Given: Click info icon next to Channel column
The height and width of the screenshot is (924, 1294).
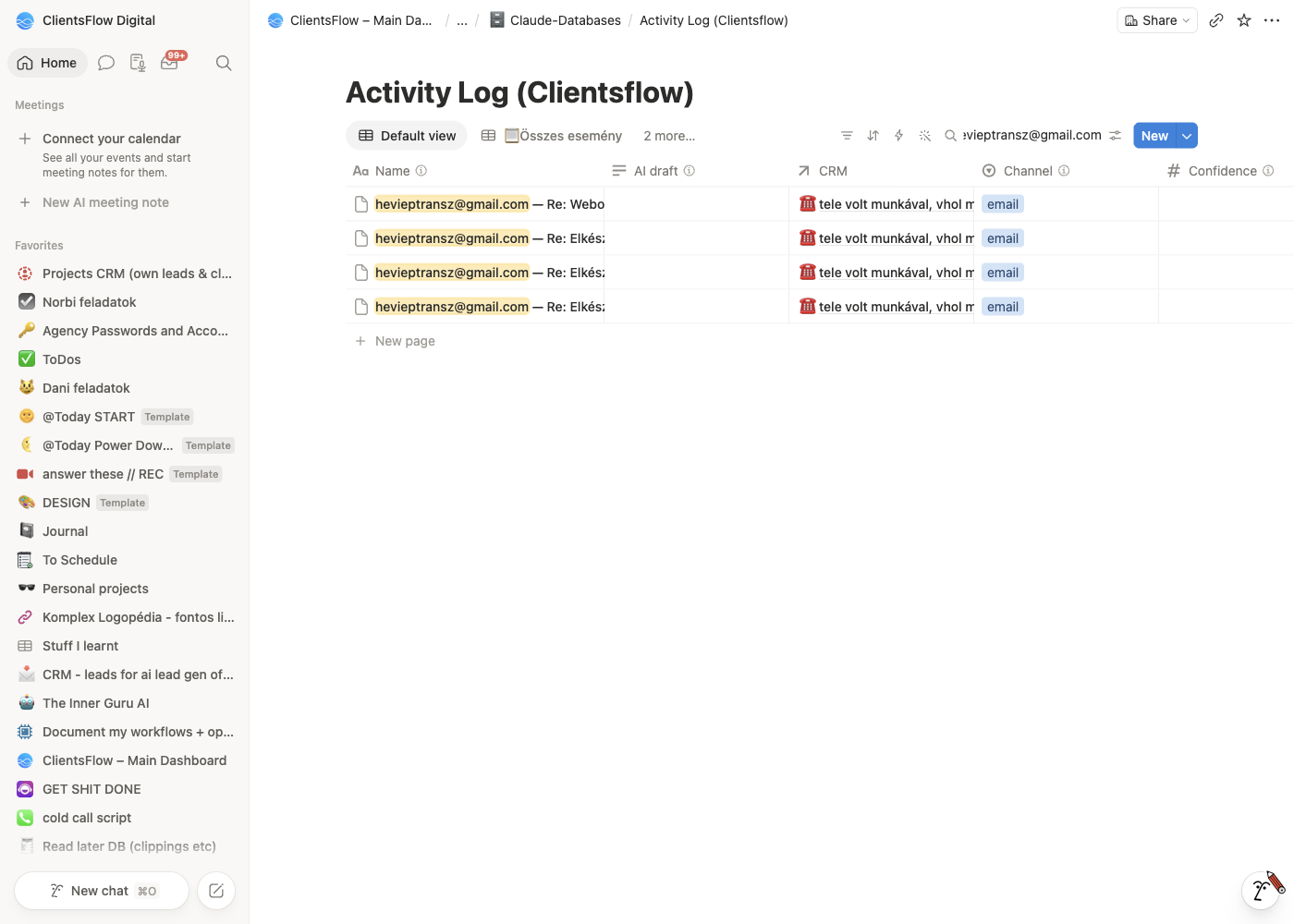Looking at the screenshot, I should pos(1064,171).
